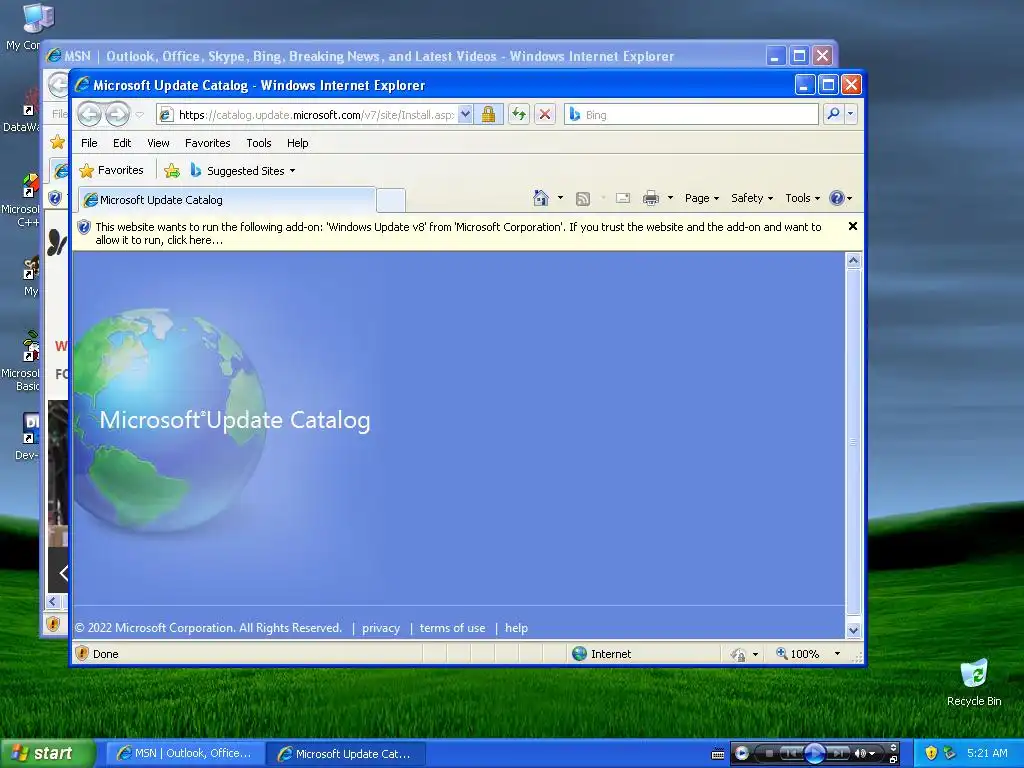Open the Safety command bar menu
The height and width of the screenshot is (768, 1024).
click(752, 198)
